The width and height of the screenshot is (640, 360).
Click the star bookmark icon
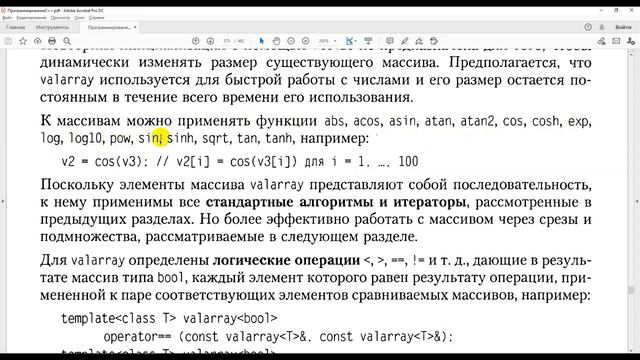coord(23,41)
